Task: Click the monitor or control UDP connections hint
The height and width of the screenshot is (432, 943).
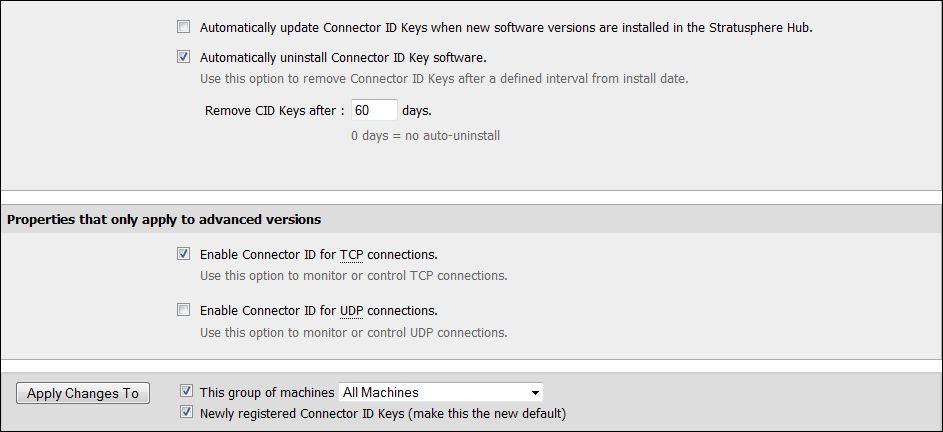Action: tap(353, 332)
